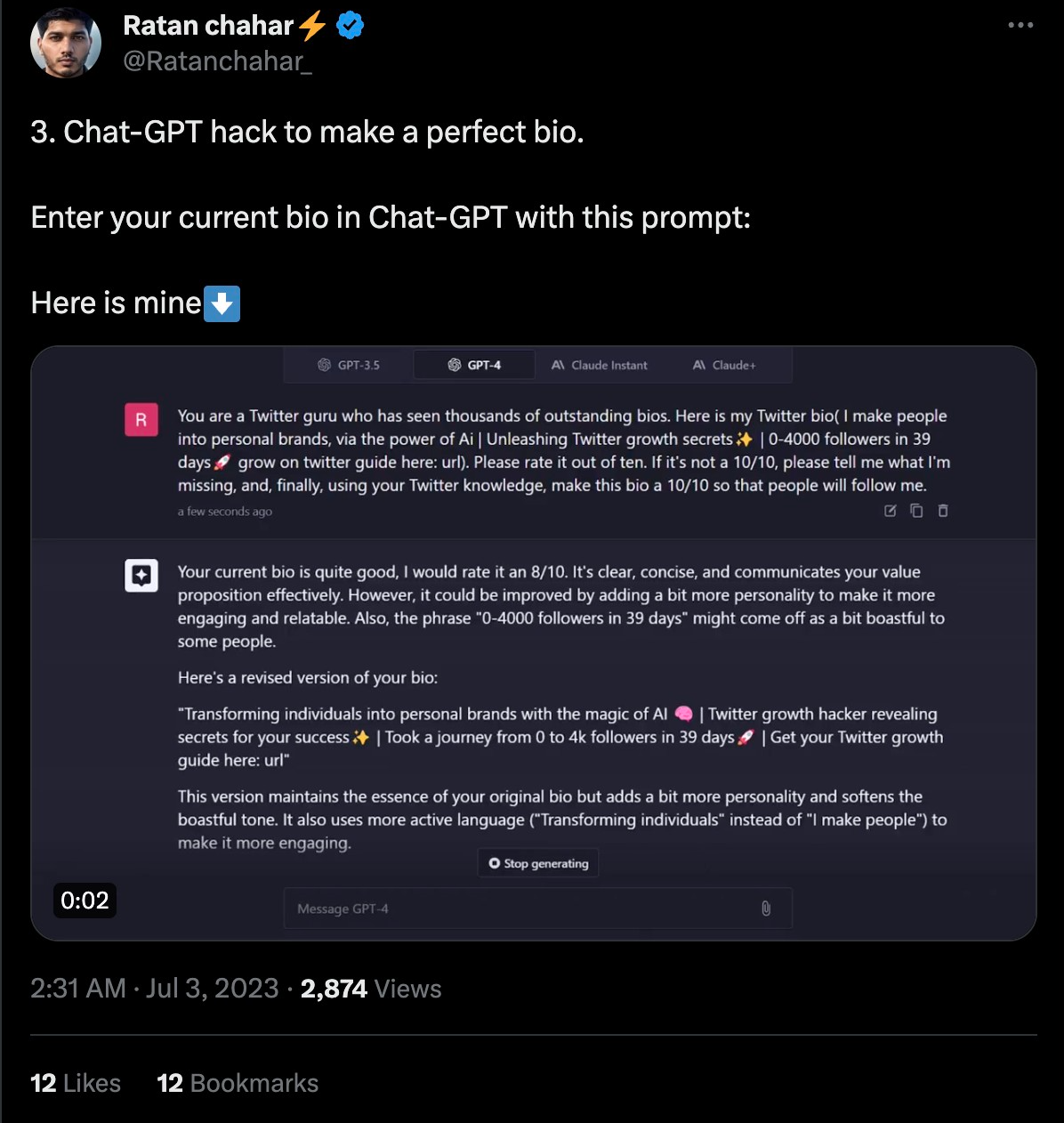Image resolution: width=1064 pixels, height=1123 pixels.
Task: Copy the prompt using the copy icon
Action: coord(916,511)
